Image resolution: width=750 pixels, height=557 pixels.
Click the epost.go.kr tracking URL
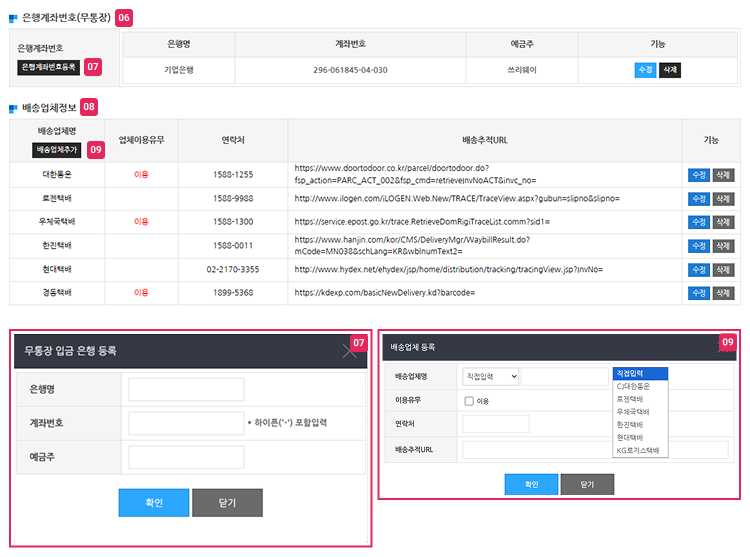point(422,222)
